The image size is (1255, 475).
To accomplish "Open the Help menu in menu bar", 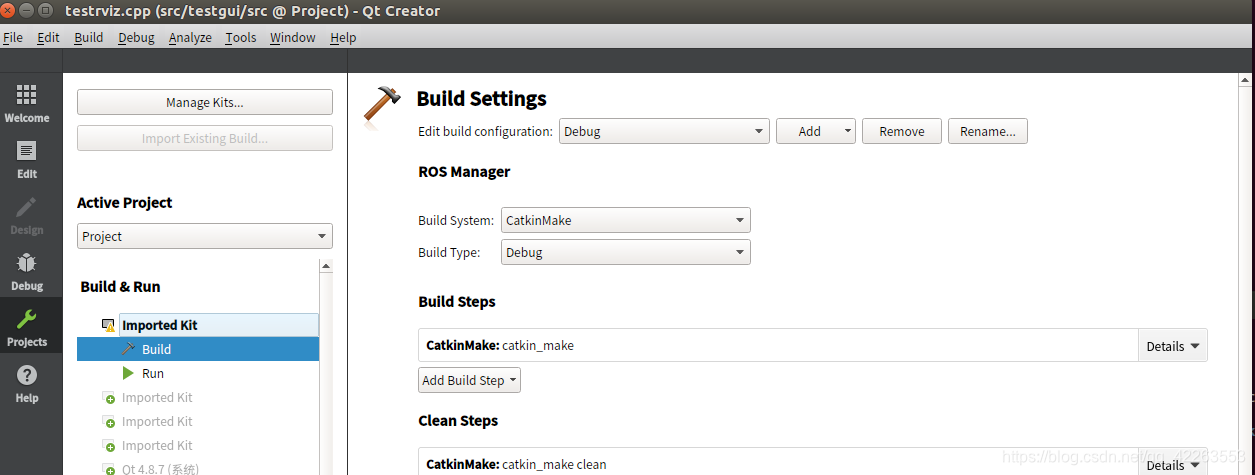I will coord(343,37).
